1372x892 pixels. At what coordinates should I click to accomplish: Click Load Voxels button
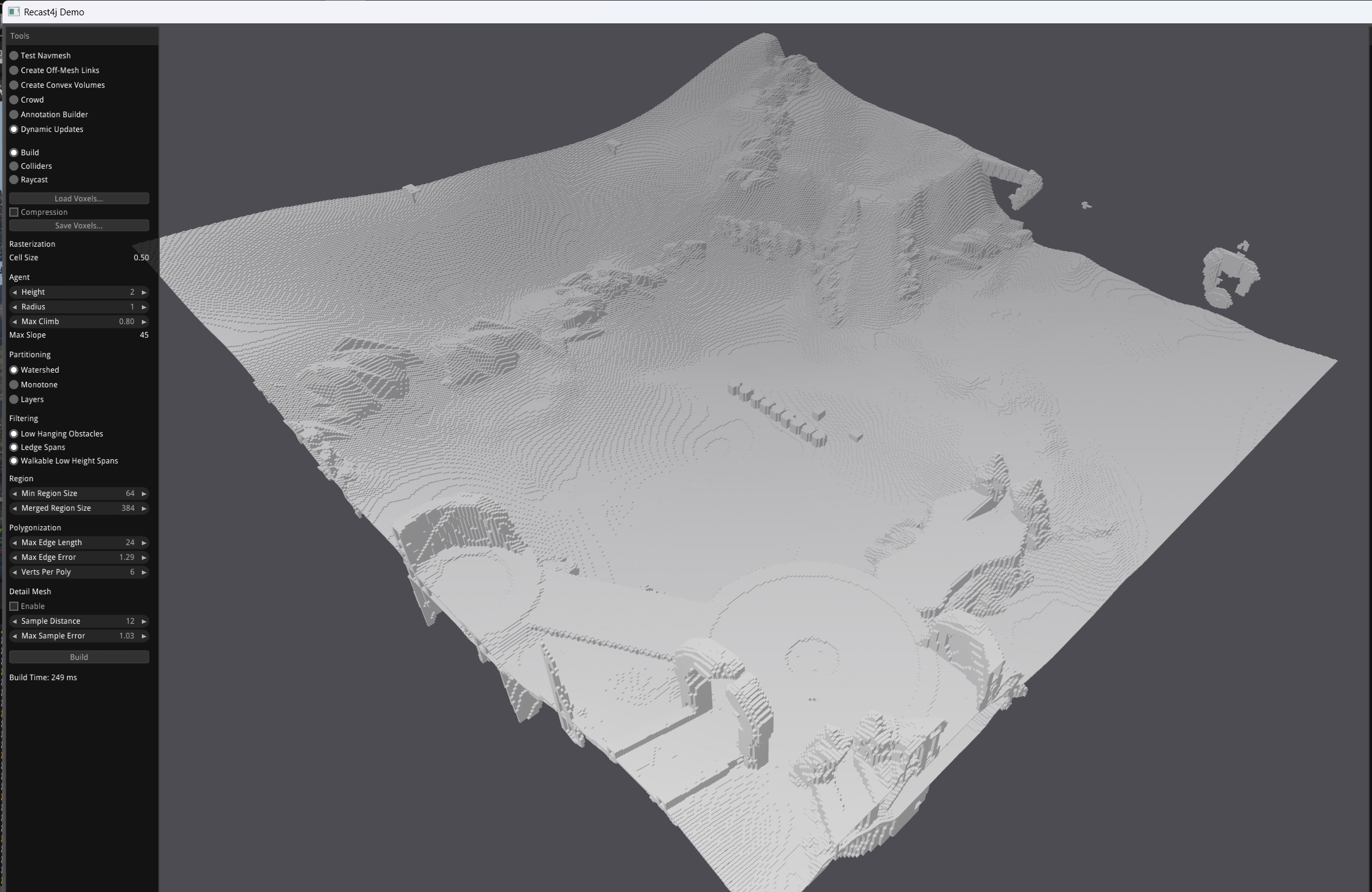pyautogui.click(x=79, y=199)
